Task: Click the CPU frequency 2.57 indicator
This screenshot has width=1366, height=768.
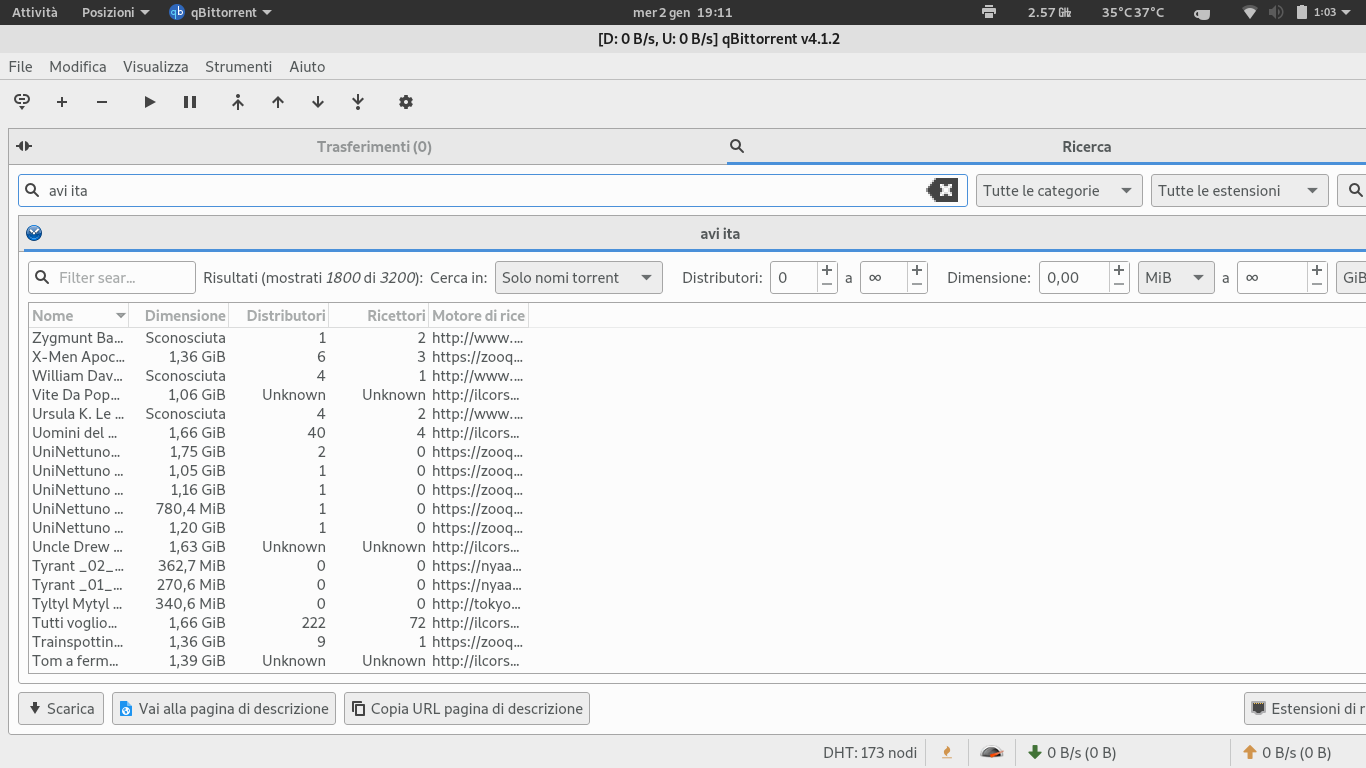Action: (1049, 12)
